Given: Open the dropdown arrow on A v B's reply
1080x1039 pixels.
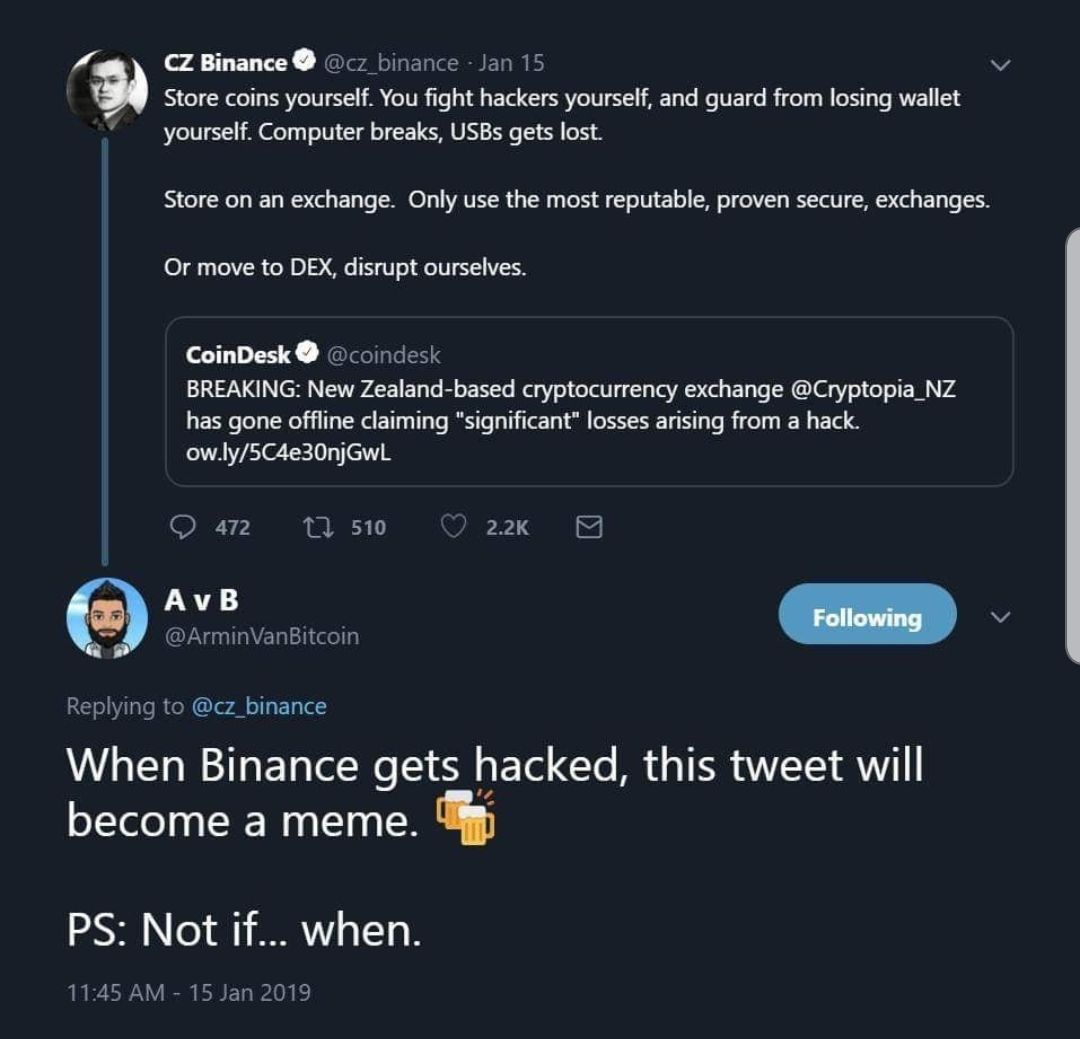Looking at the screenshot, I should pyautogui.click(x=999, y=617).
